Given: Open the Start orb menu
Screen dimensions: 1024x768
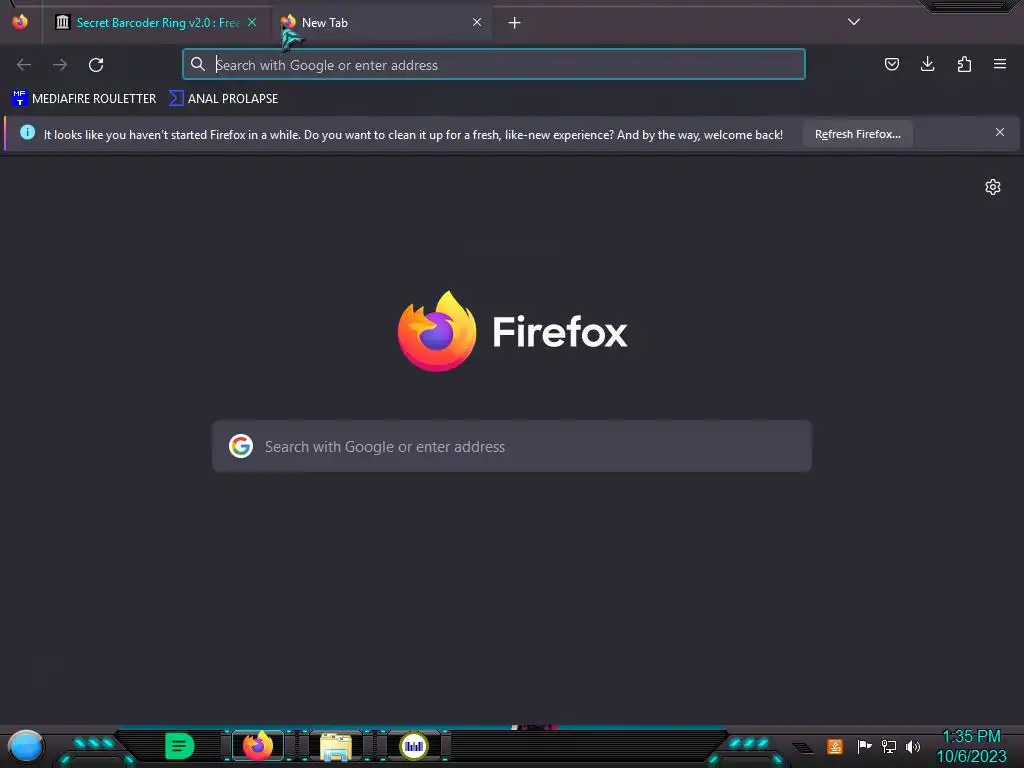Looking at the screenshot, I should tap(25, 747).
